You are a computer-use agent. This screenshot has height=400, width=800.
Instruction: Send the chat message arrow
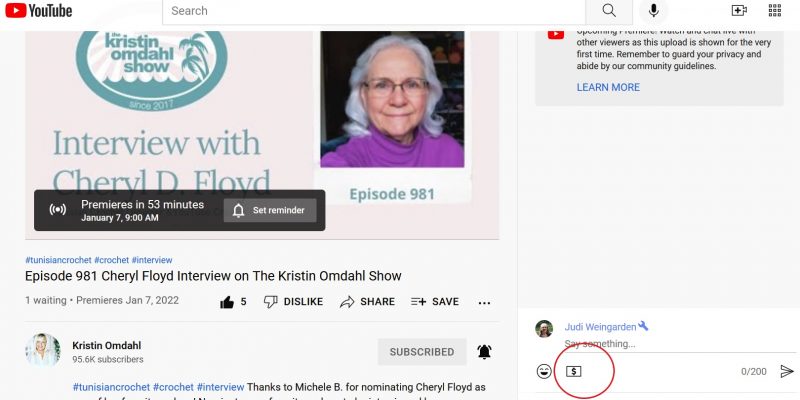787,371
